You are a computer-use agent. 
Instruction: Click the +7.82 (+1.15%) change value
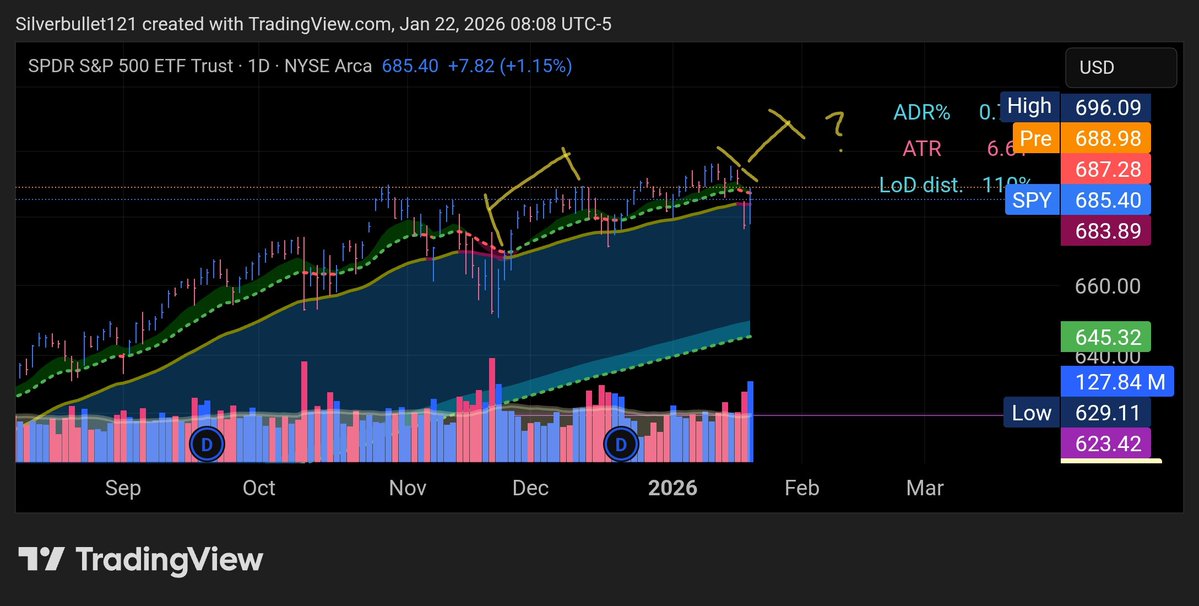point(510,66)
